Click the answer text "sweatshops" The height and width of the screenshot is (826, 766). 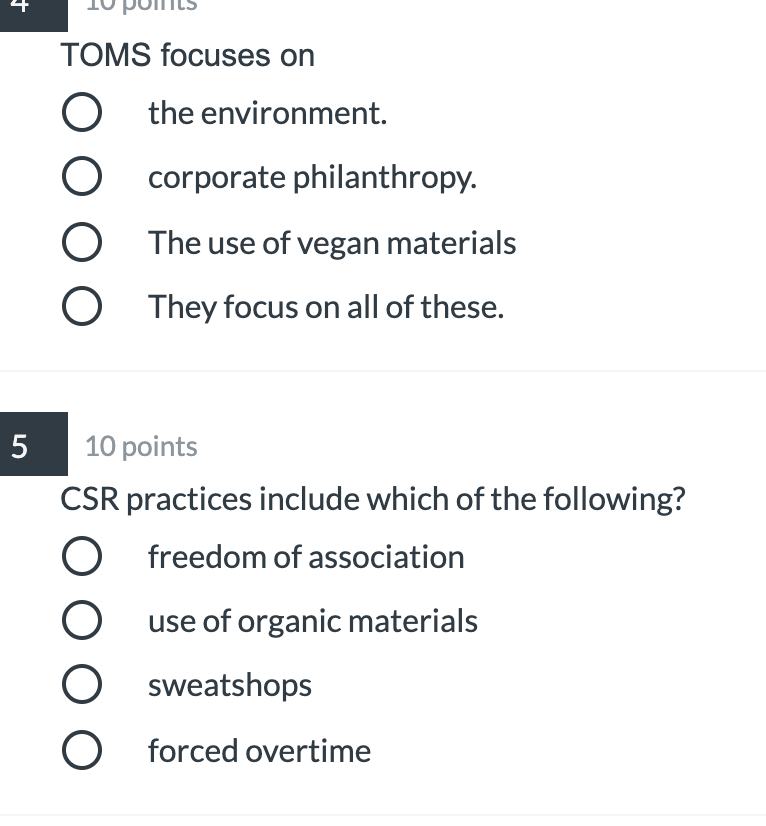click(230, 684)
